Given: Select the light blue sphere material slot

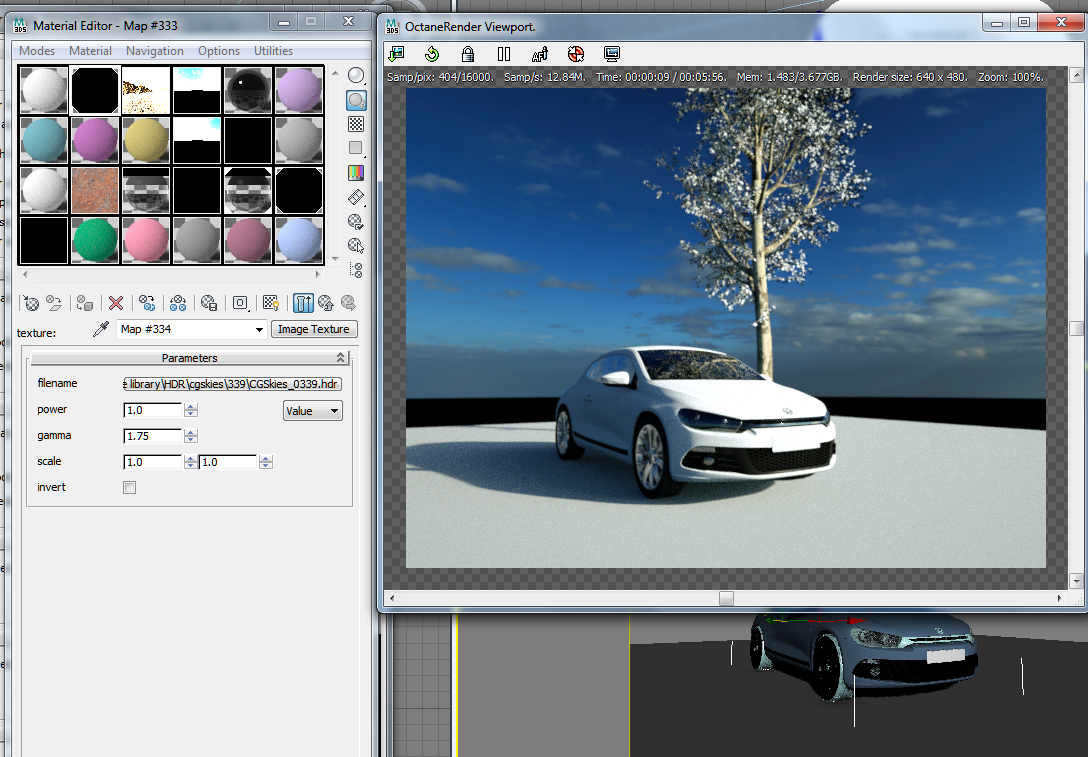Looking at the screenshot, I should click(x=299, y=241).
